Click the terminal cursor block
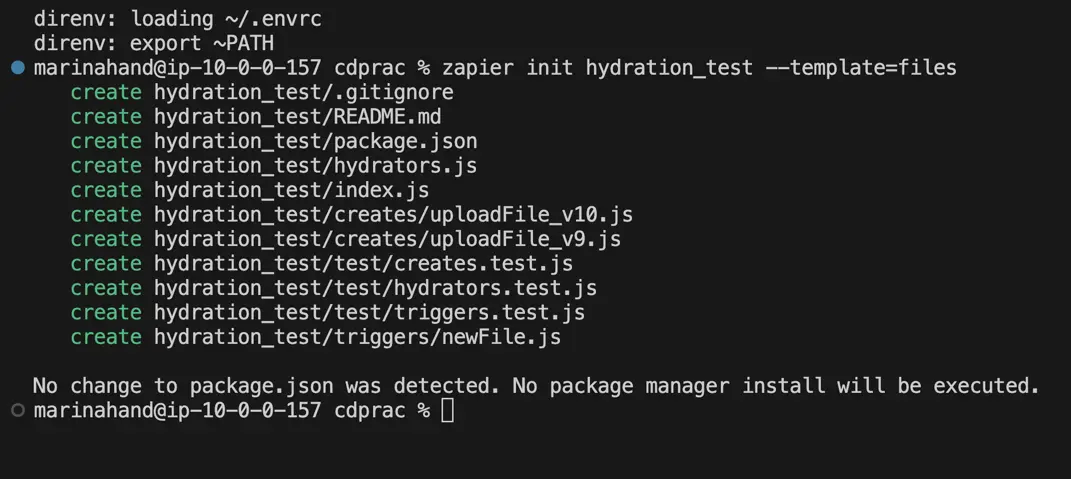1071x479 pixels. click(447, 410)
